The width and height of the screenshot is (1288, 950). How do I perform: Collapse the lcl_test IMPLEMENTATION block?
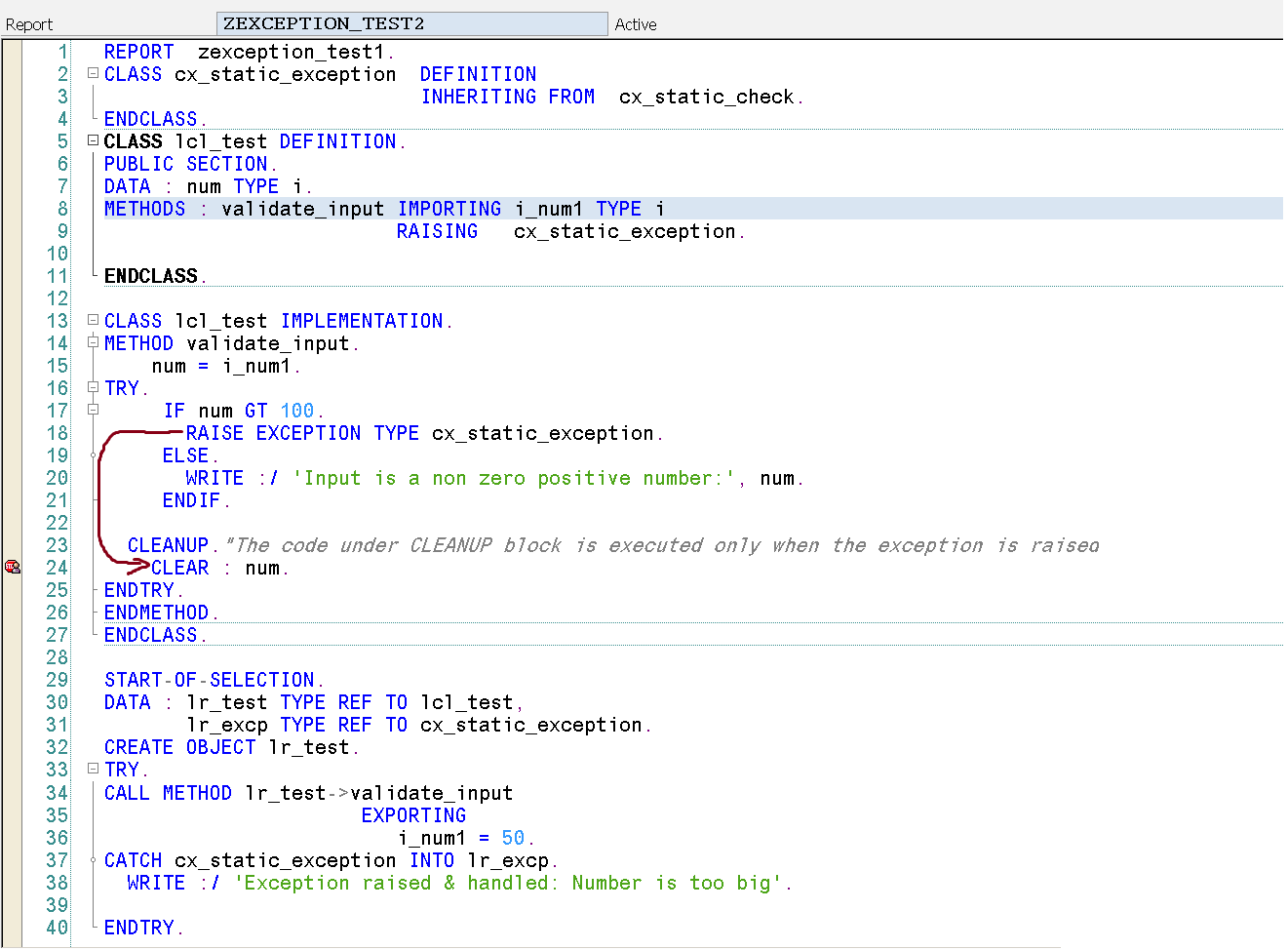pos(93,320)
